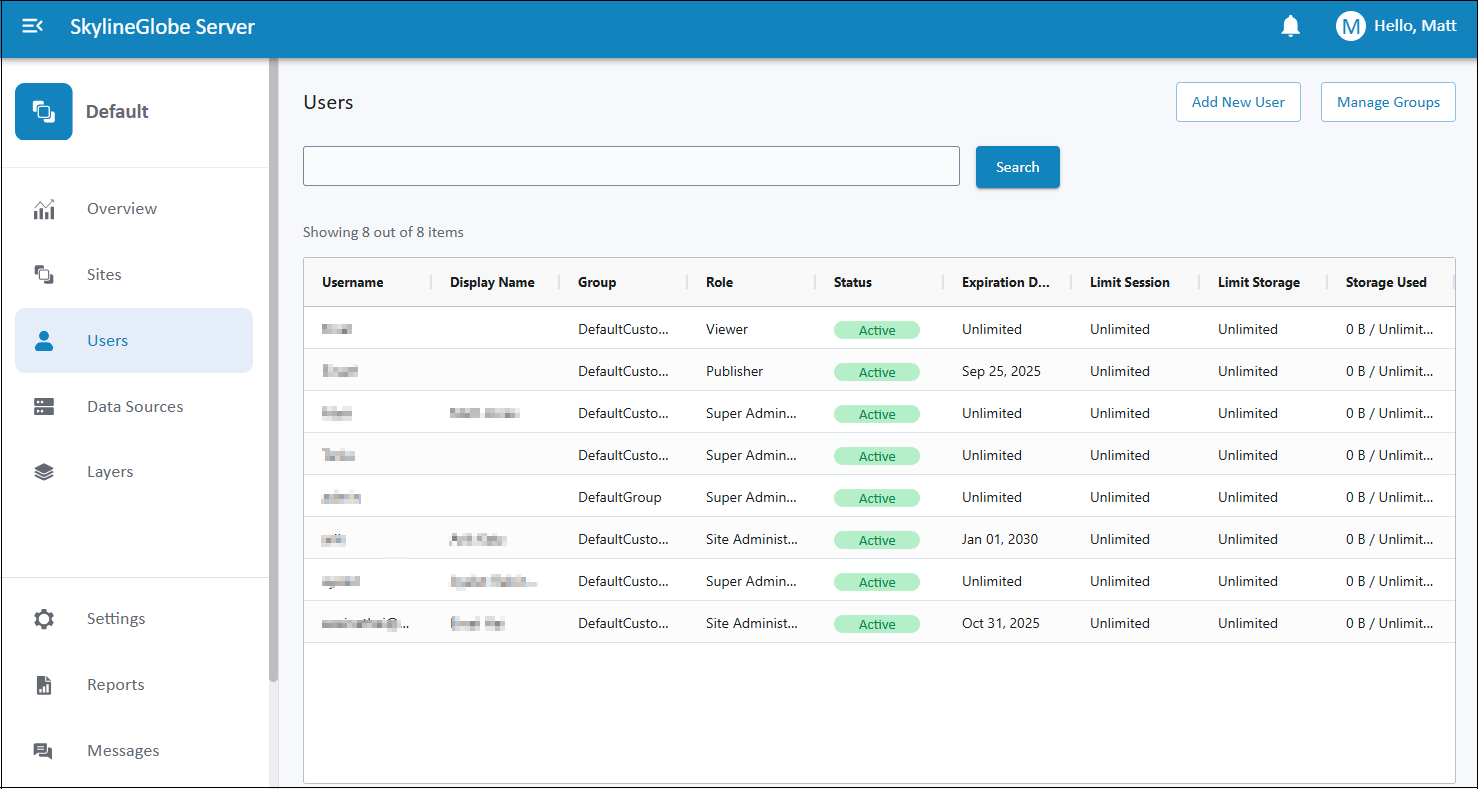Open Overview via its chart icon

[x=44, y=209]
